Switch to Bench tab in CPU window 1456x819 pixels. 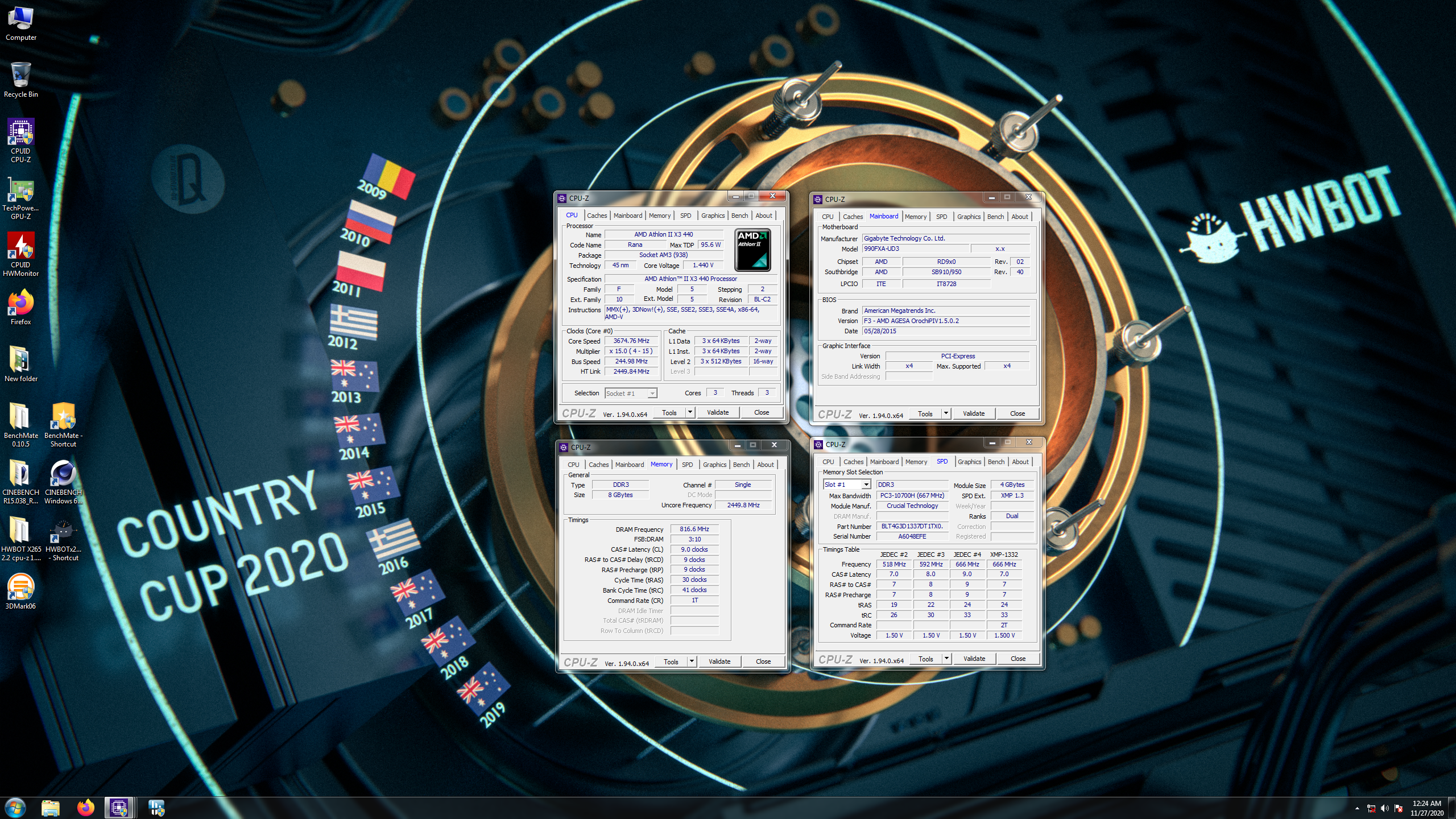coord(740,216)
